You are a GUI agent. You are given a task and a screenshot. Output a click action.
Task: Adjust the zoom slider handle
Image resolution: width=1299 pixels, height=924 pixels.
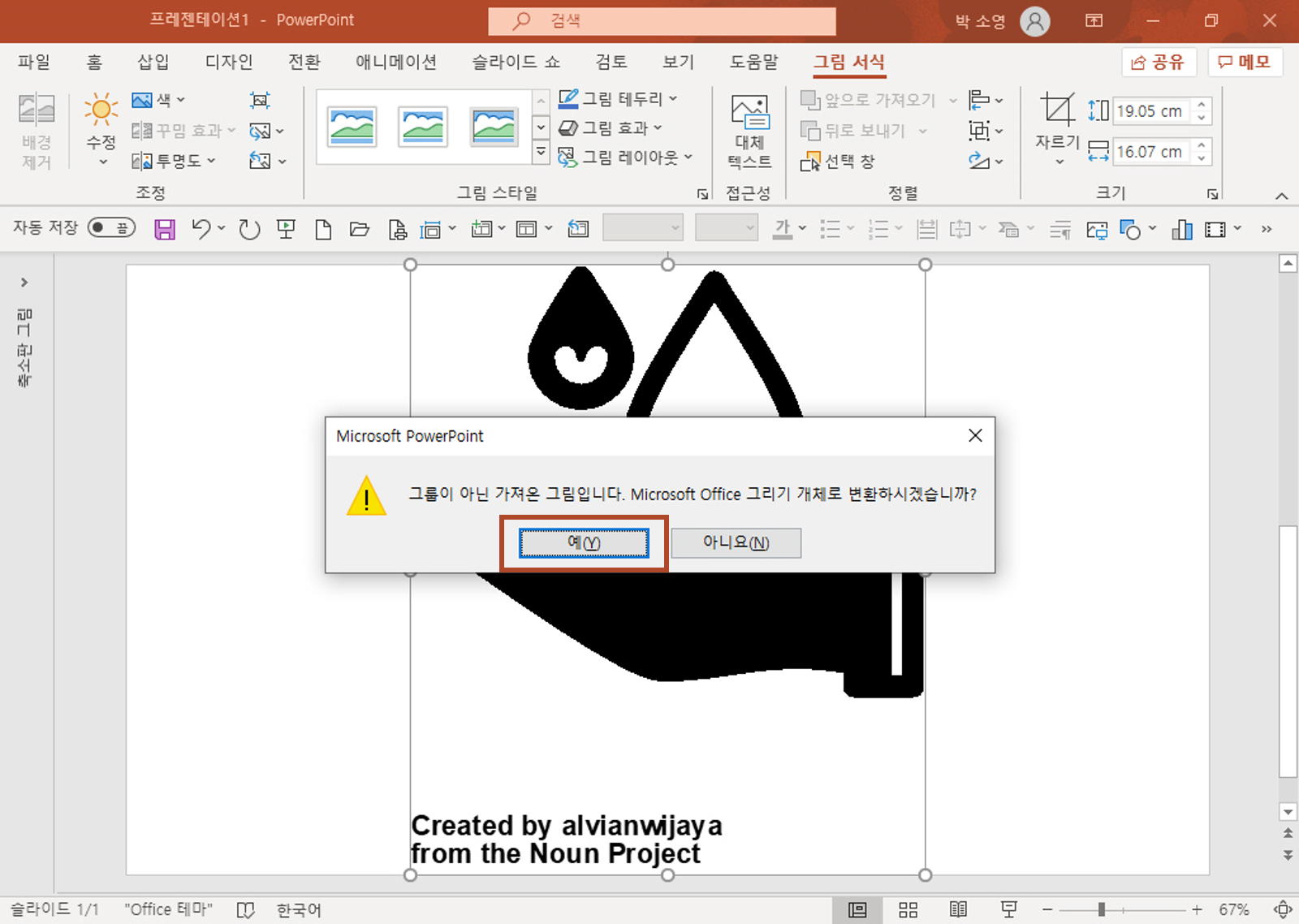[1102, 910]
